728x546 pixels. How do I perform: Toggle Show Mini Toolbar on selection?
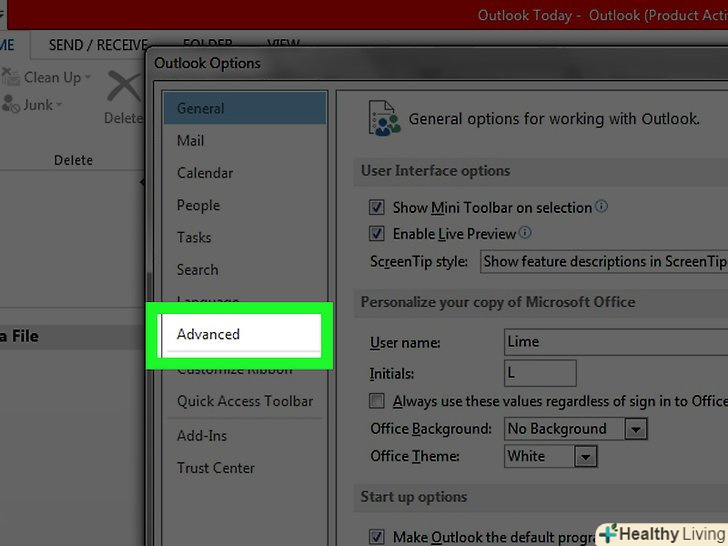pos(377,207)
